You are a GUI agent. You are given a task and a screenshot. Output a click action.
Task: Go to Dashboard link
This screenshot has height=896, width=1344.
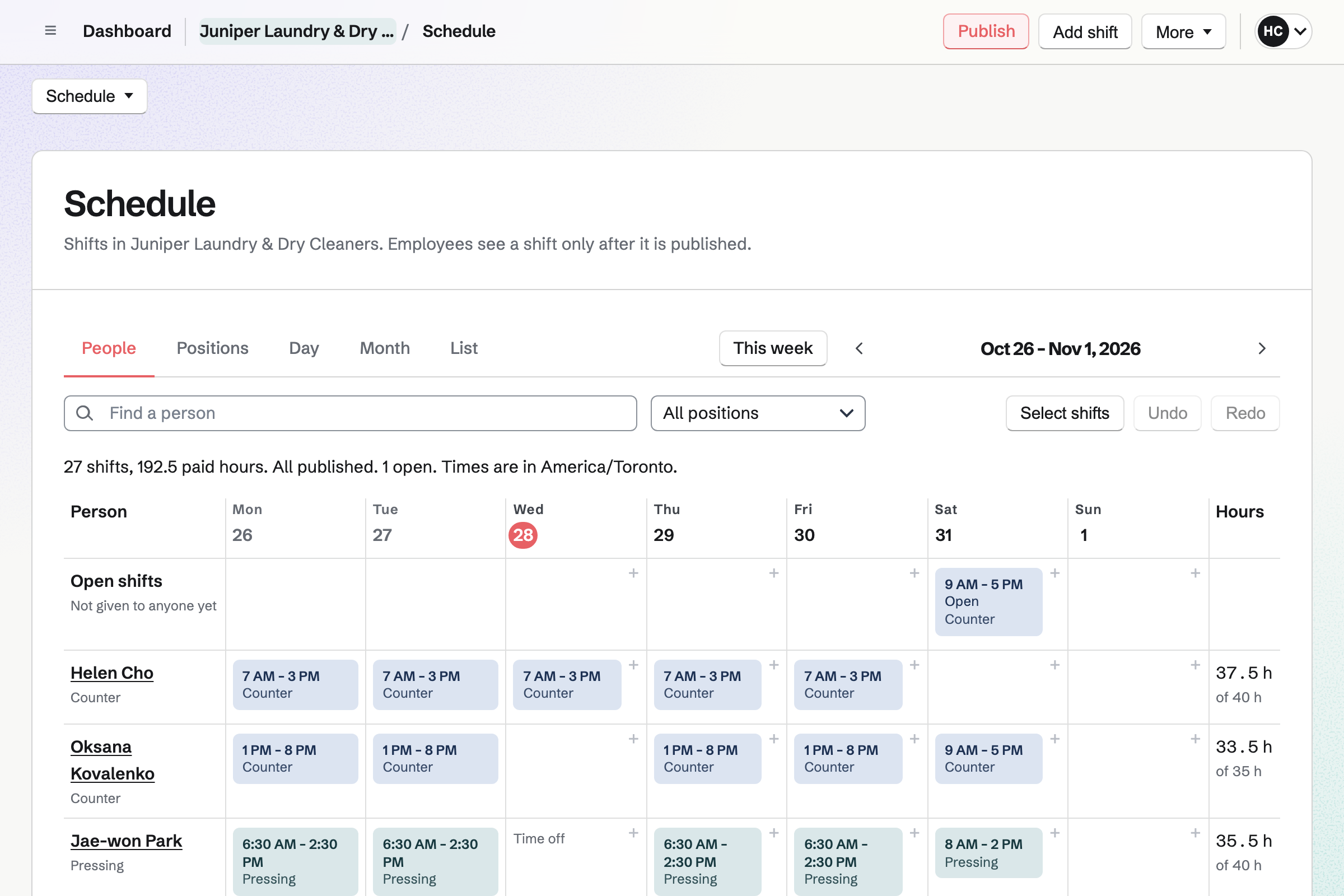(127, 31)
